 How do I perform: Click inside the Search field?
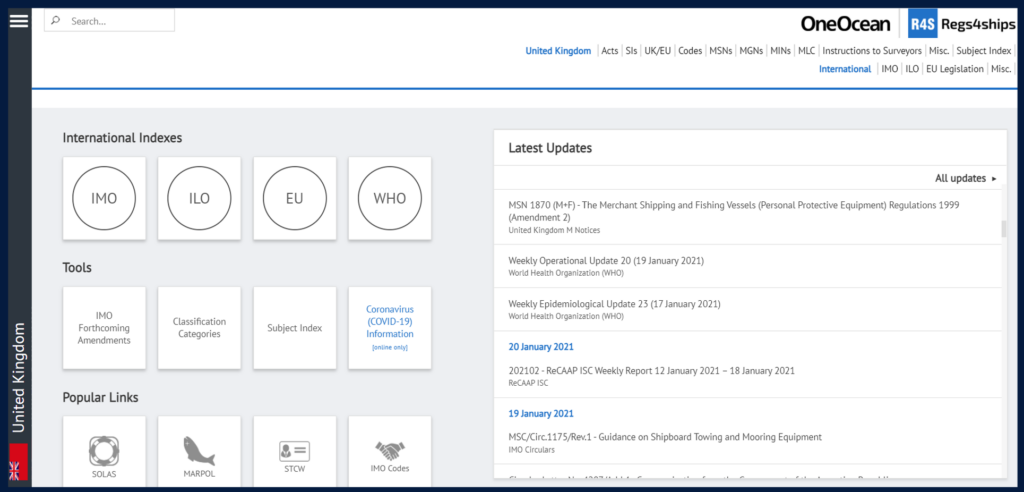109,21
